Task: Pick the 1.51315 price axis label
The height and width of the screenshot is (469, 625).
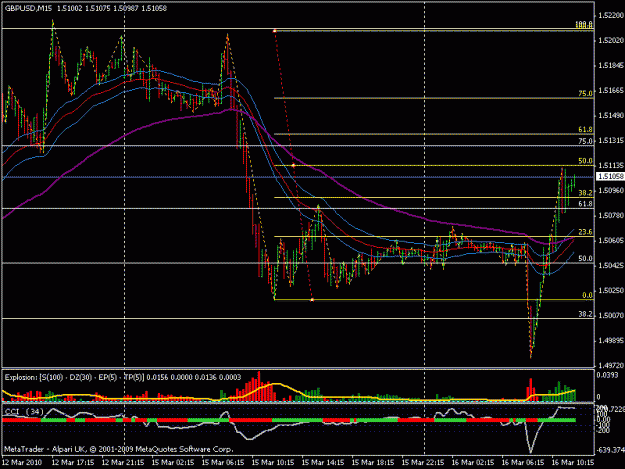Action: point(610,141)
